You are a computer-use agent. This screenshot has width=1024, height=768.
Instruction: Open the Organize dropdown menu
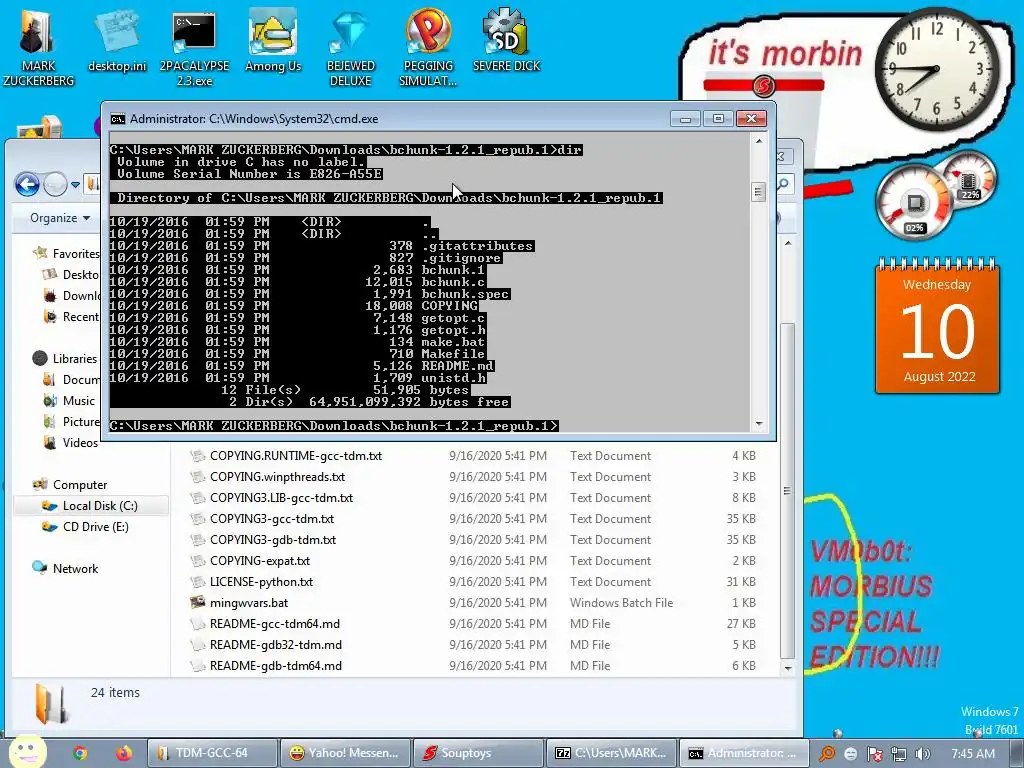59,217
